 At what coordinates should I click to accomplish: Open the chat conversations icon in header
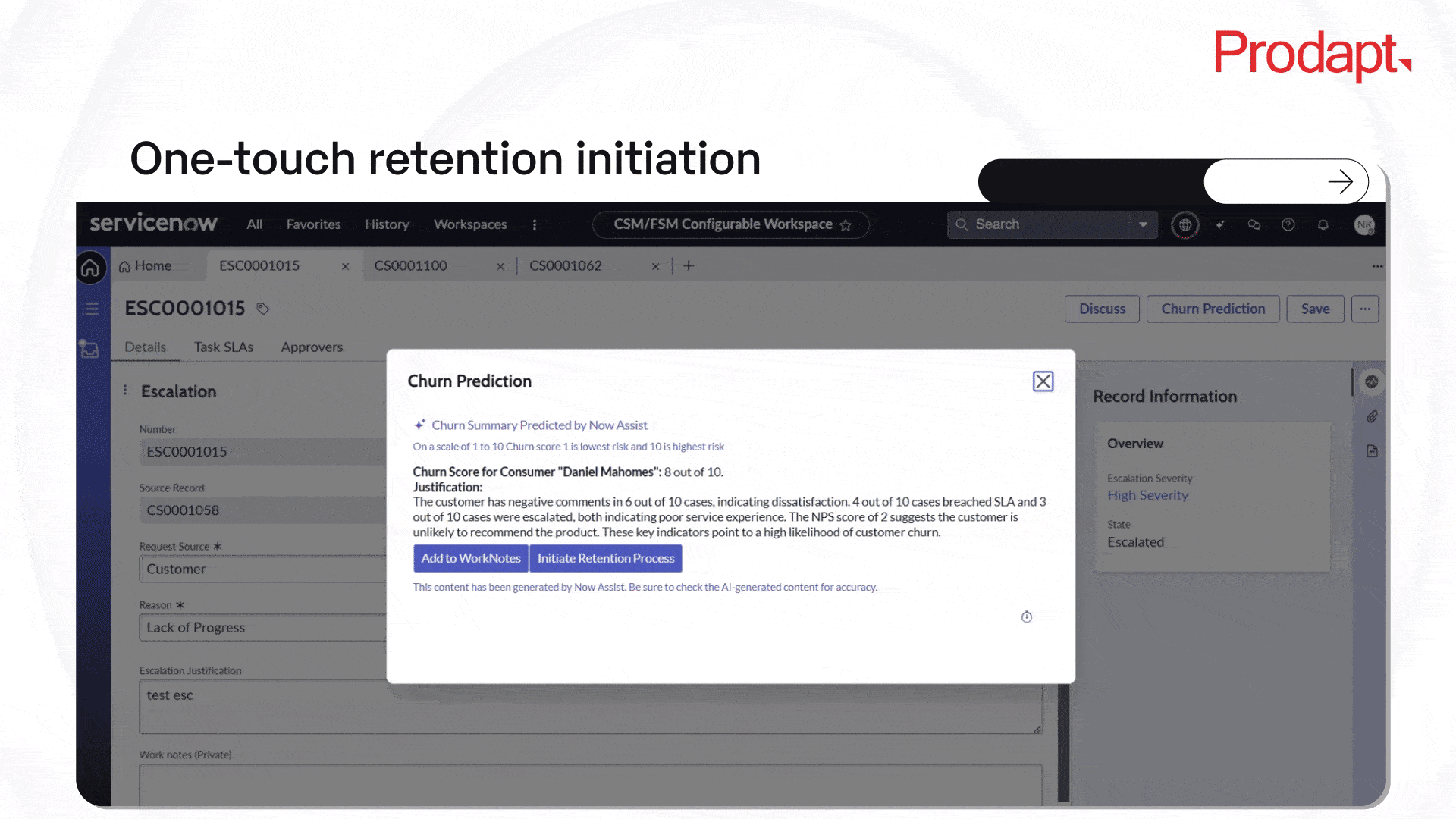tap(1254, 225)
